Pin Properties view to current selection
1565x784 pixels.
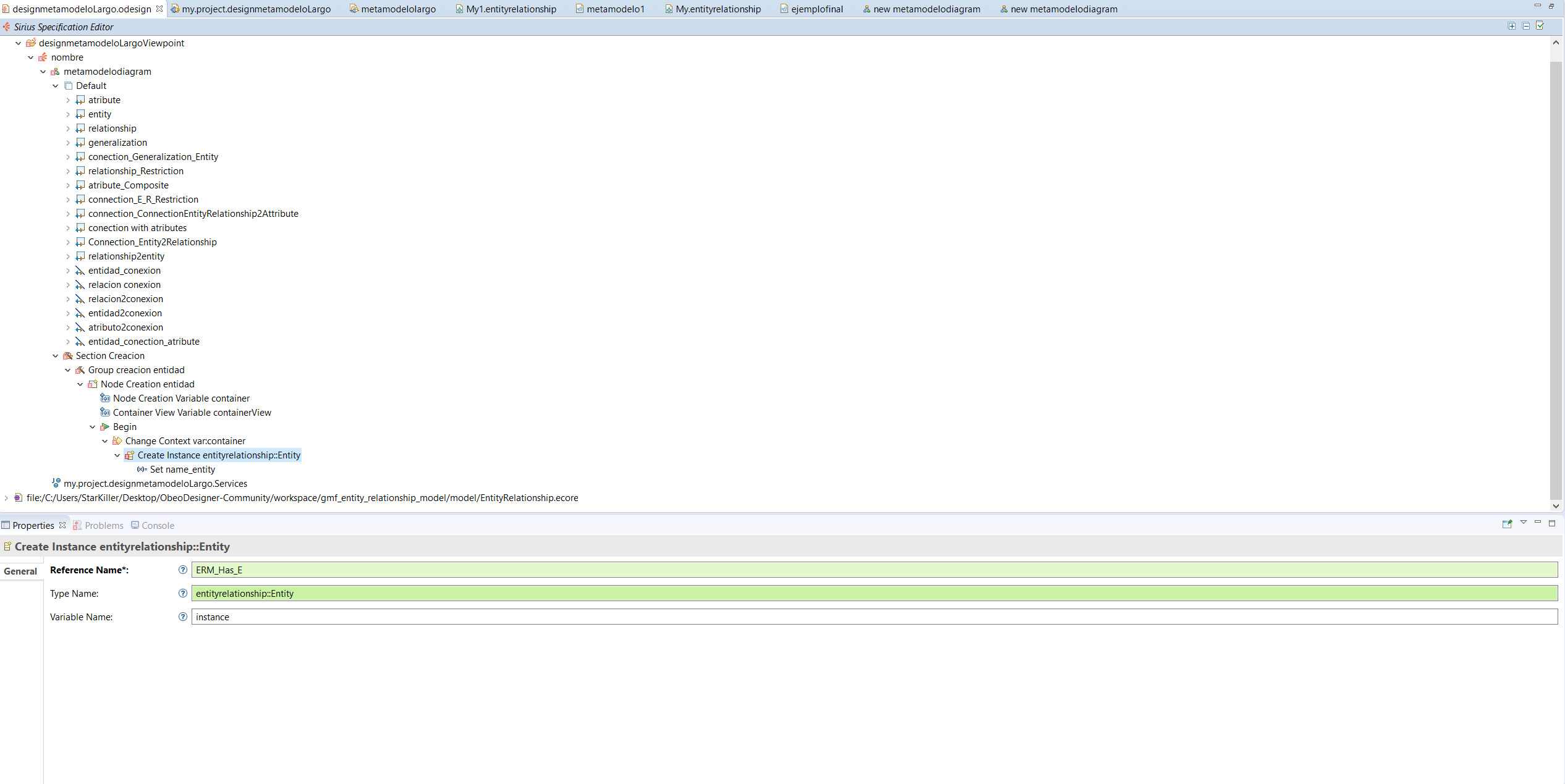click(x=1507, y=524)
